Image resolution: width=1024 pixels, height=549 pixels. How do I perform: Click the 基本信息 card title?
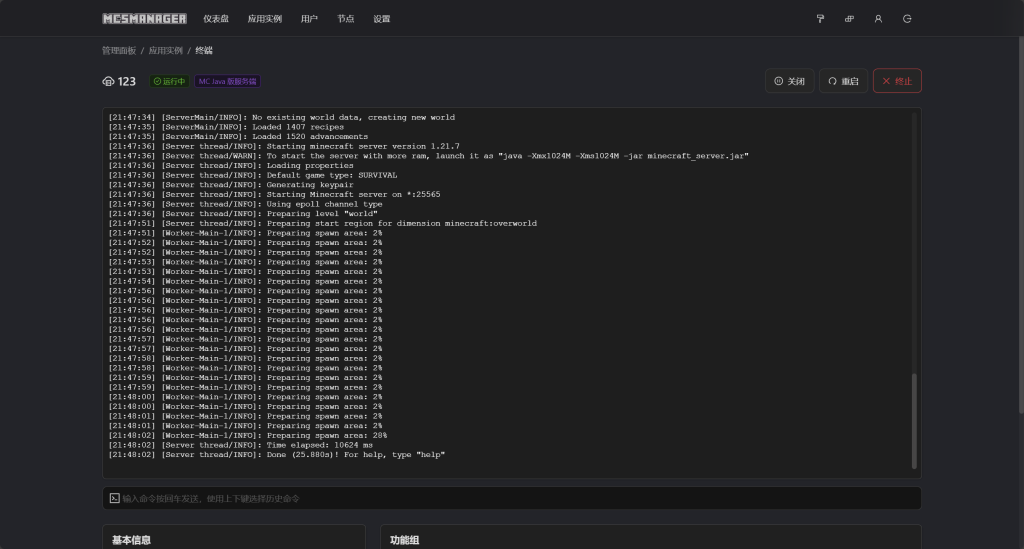coord(131,540)
